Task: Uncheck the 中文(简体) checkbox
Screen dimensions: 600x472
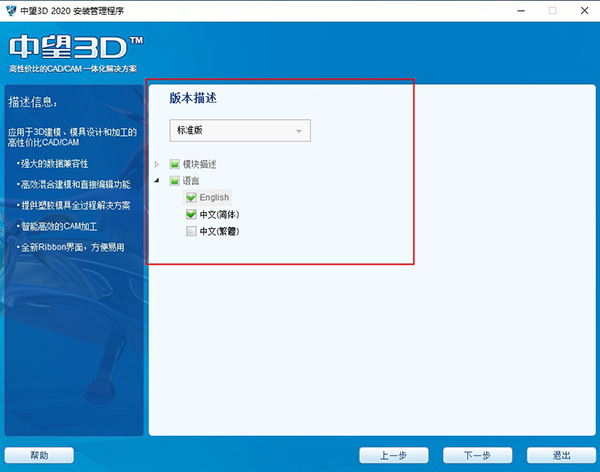Action: coord(191,214)
